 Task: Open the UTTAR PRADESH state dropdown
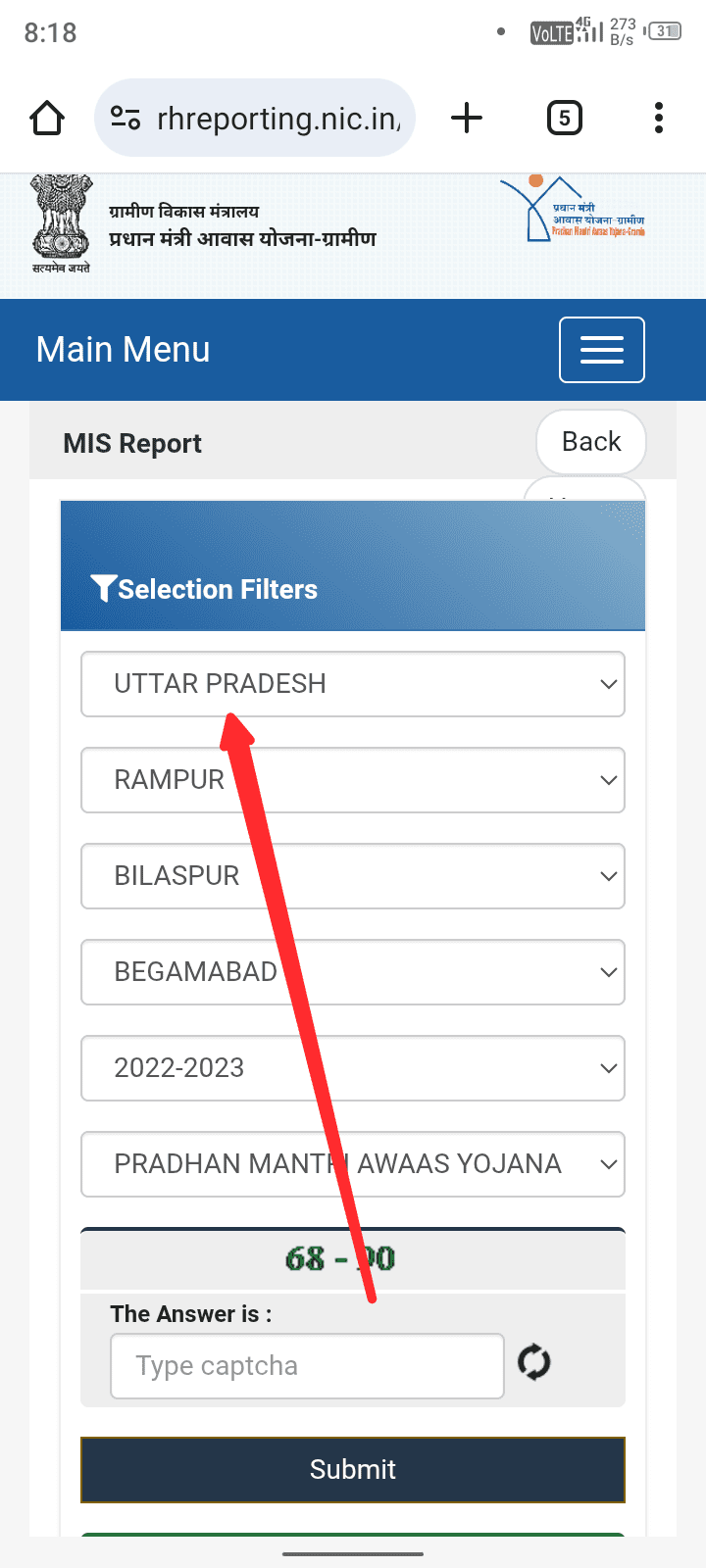pos(353,684)
